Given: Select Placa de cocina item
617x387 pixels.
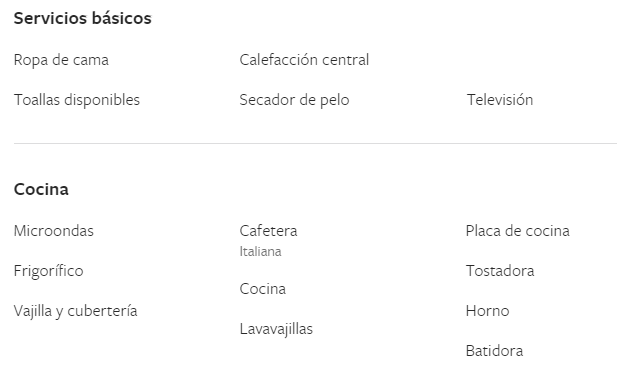Looking at the screenshot, I should [517, 231].
